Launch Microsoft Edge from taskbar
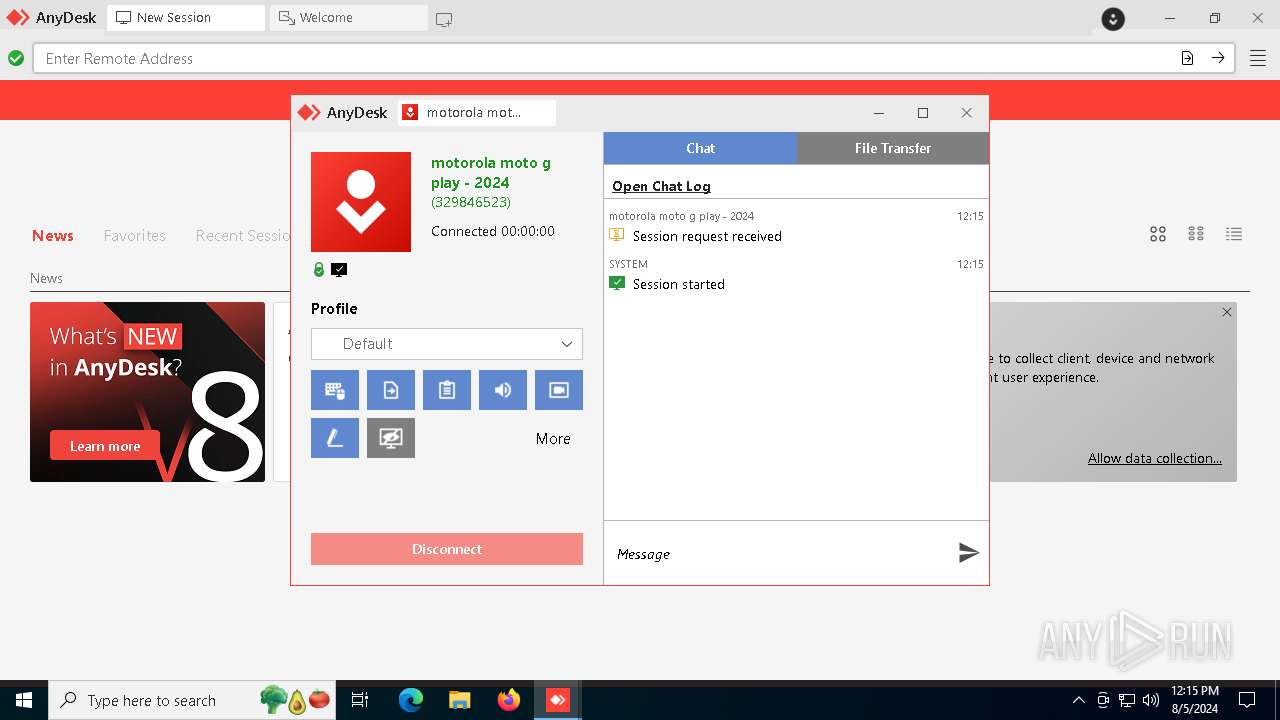 coord(411,700)
